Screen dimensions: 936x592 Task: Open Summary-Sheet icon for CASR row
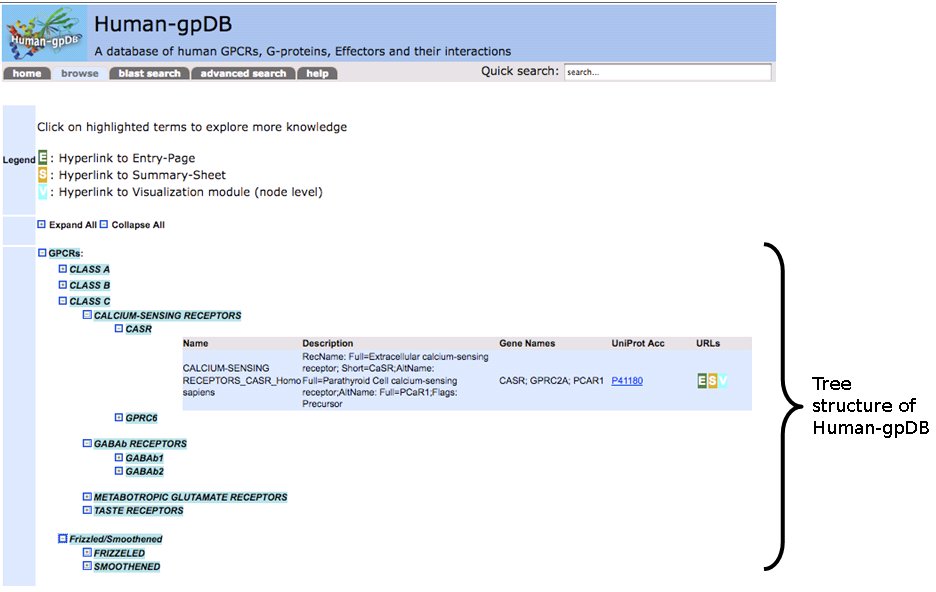(713, 380)
